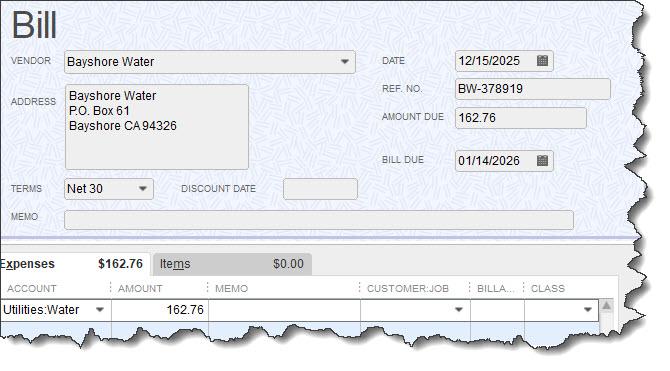The image size is (670, 371).
Task: Open the Date calendar picker icon
Action: [x=542, y=61]
